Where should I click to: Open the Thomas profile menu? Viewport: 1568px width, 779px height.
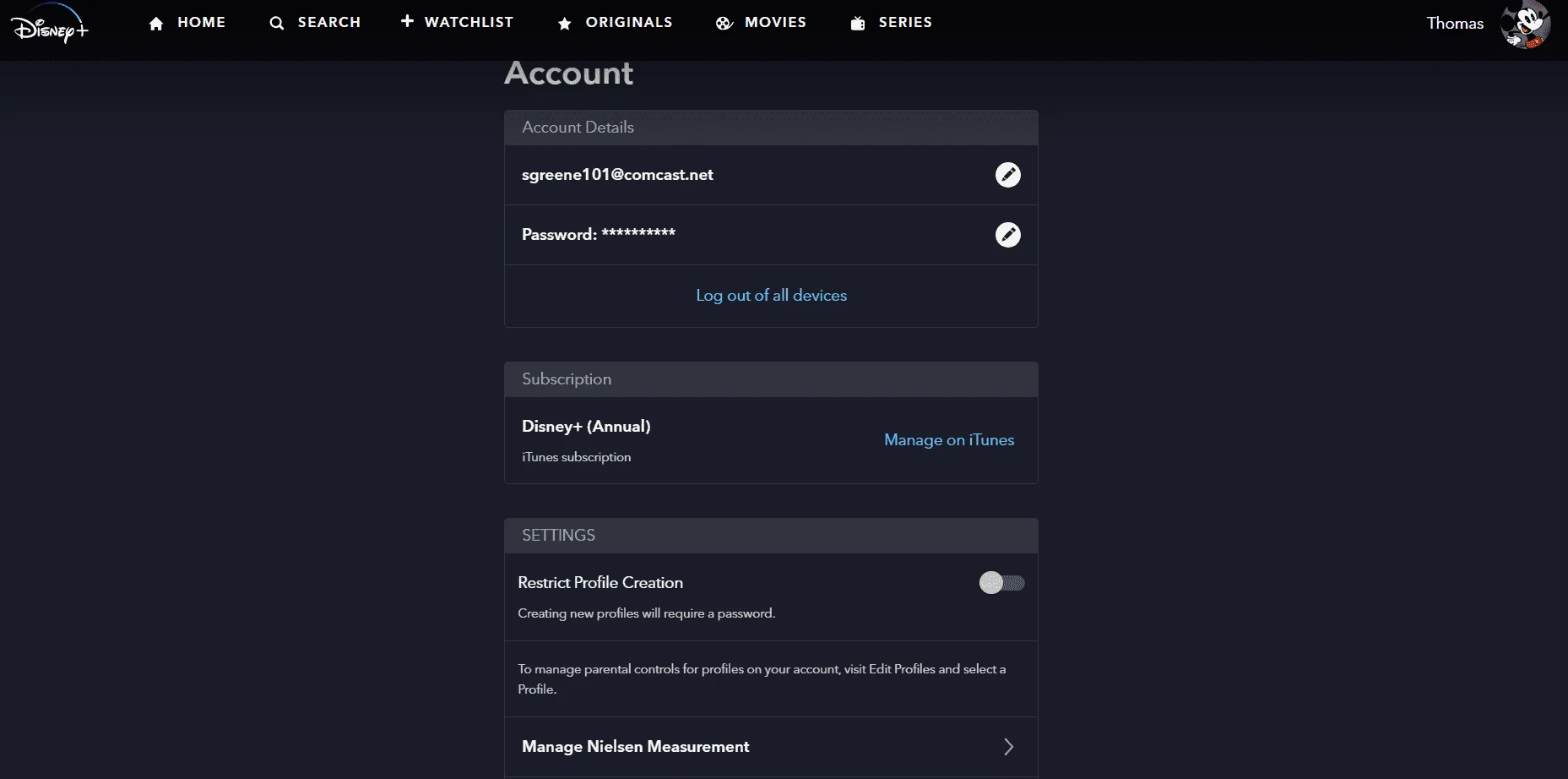[x=1455, y=24]
